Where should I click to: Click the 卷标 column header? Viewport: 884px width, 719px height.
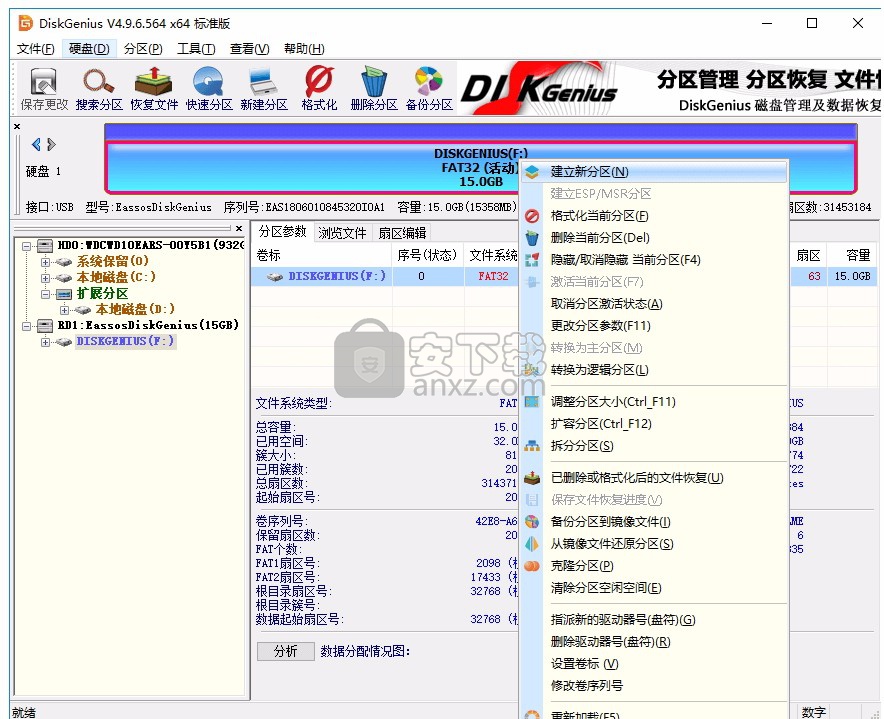click(322, 255)
